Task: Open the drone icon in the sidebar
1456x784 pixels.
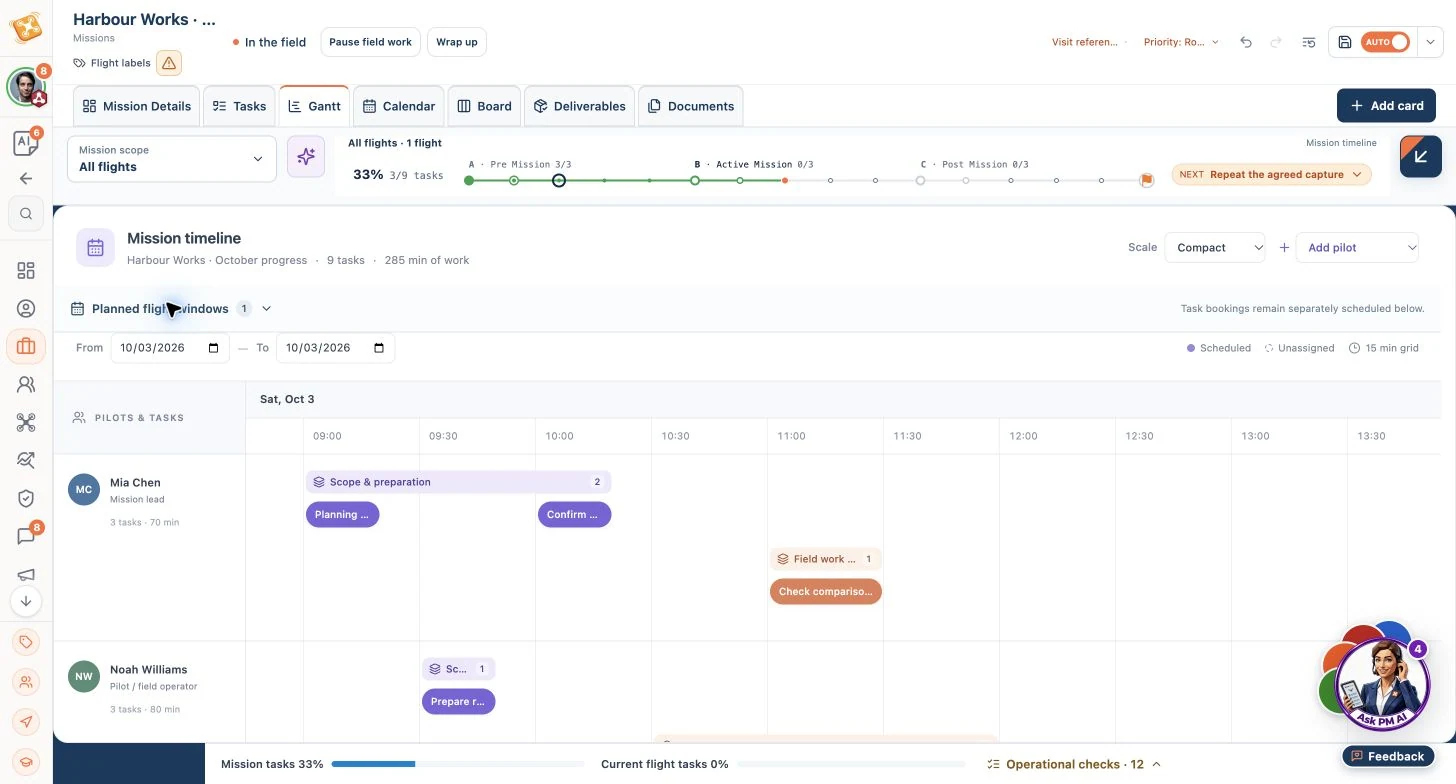Action: (x=26, y=422)
